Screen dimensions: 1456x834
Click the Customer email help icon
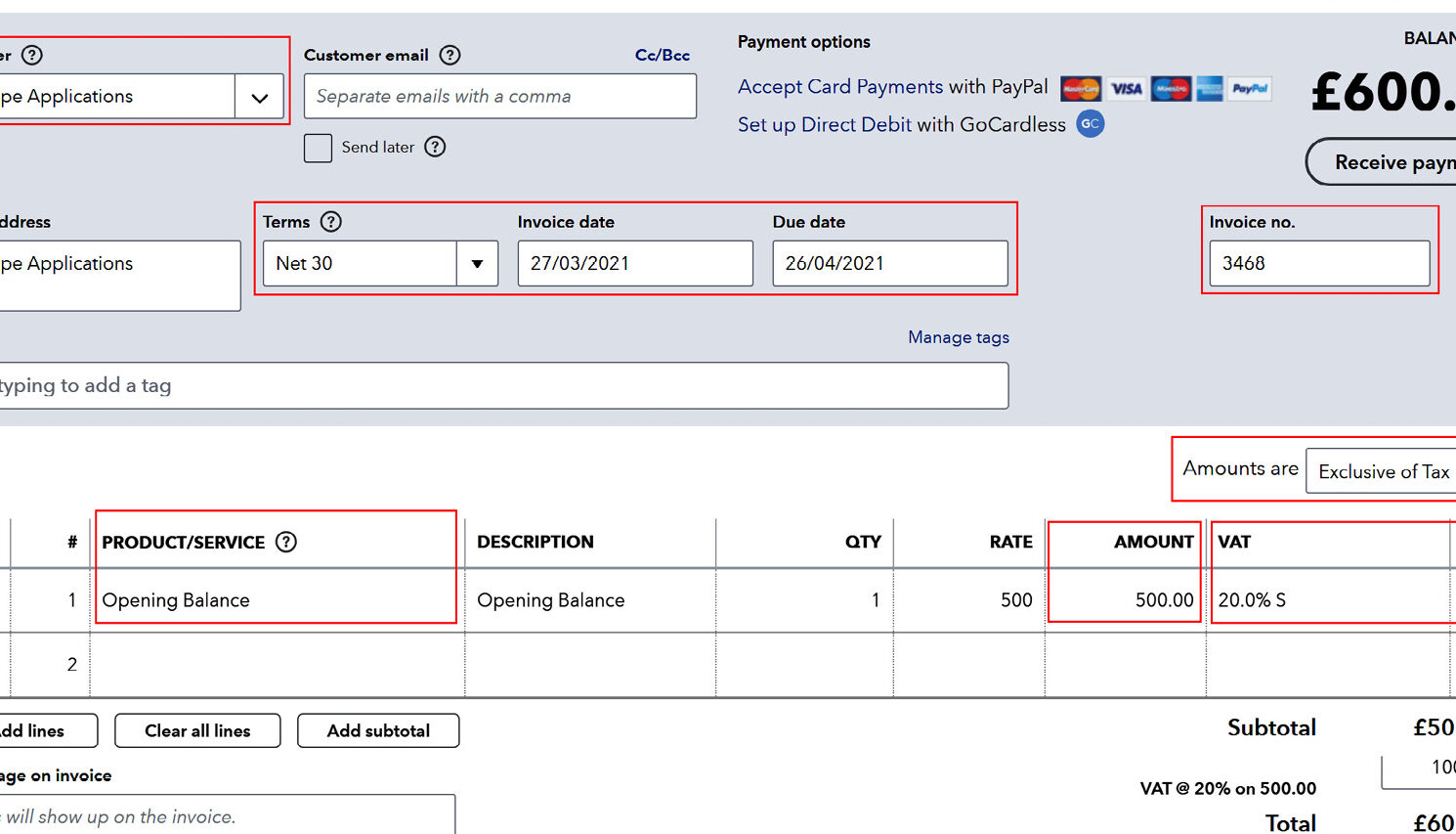[450, 55]
